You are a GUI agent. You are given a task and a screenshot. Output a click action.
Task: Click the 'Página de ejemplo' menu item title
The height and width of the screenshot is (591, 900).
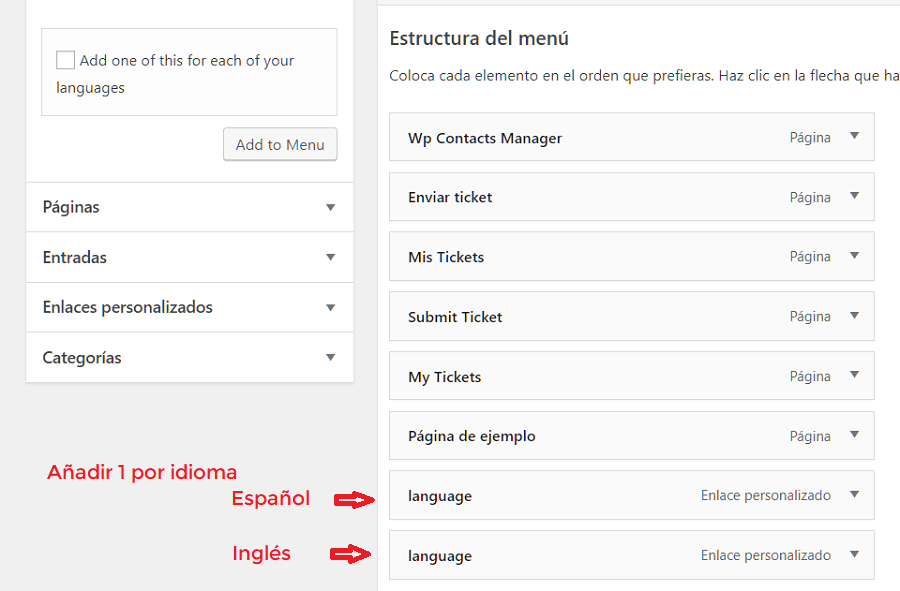point(472,436)
